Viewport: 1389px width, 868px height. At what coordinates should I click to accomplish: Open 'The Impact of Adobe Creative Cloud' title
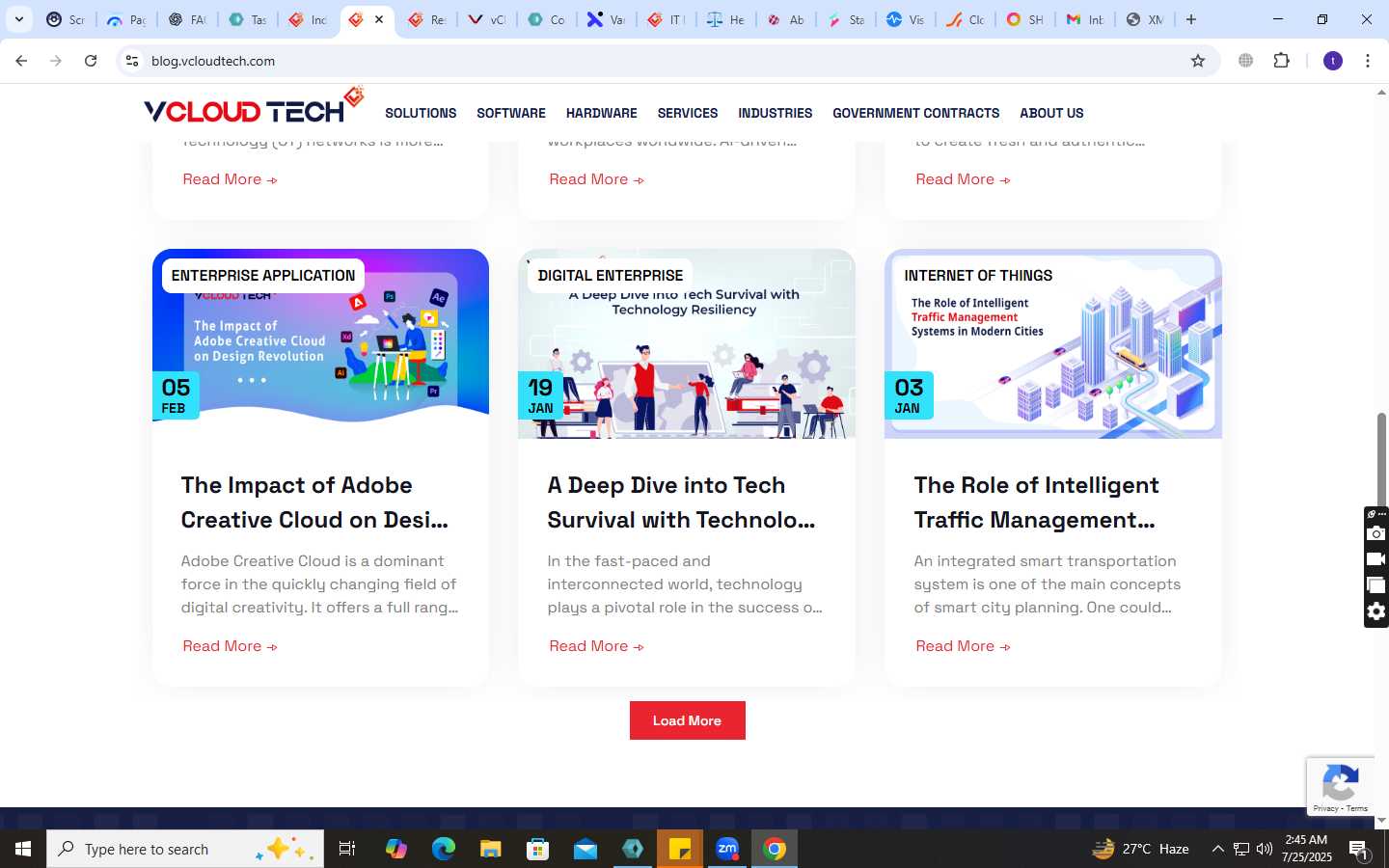[x=314, y=502]
